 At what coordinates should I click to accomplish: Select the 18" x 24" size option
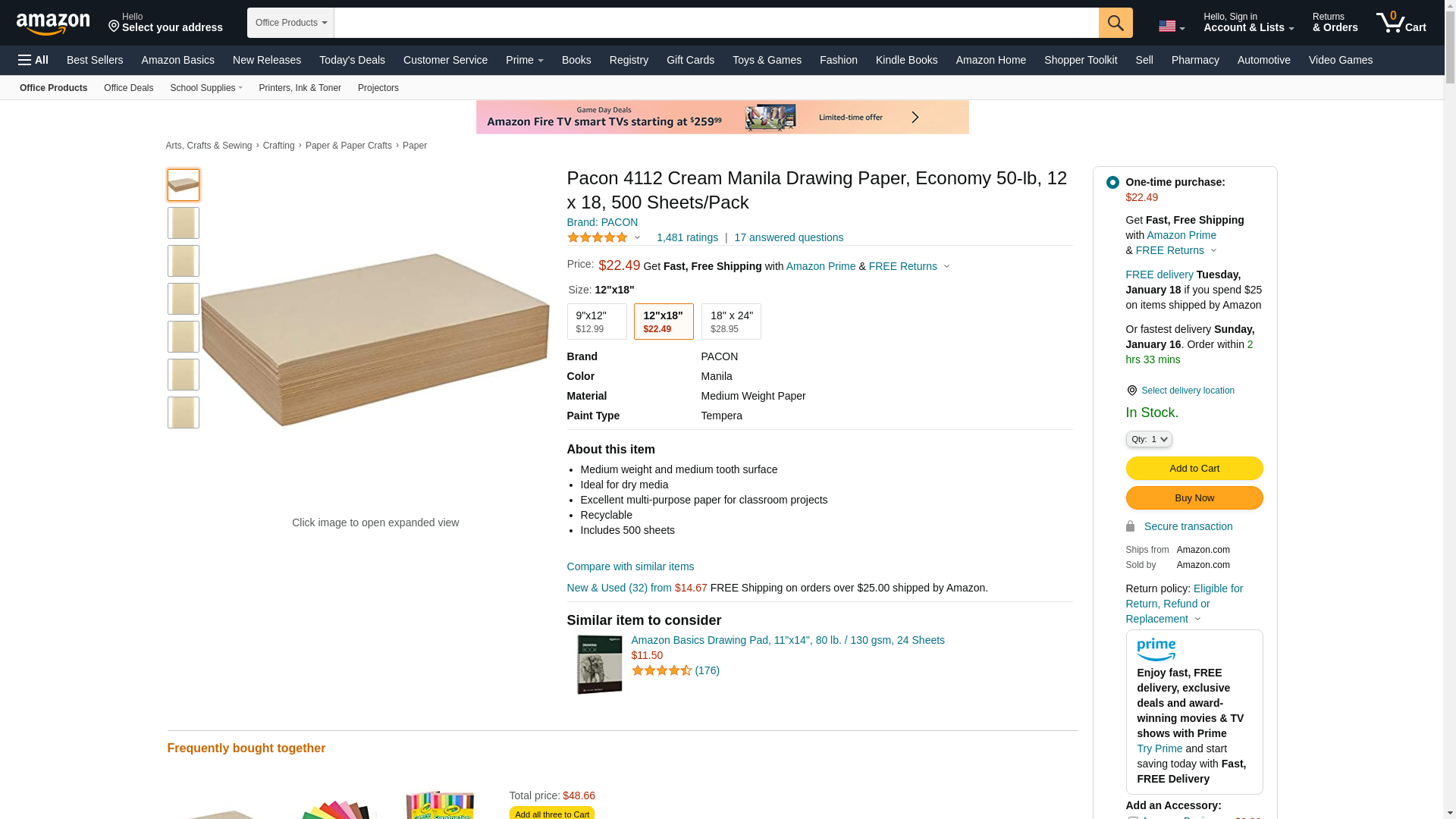click(x=730, y=322)
